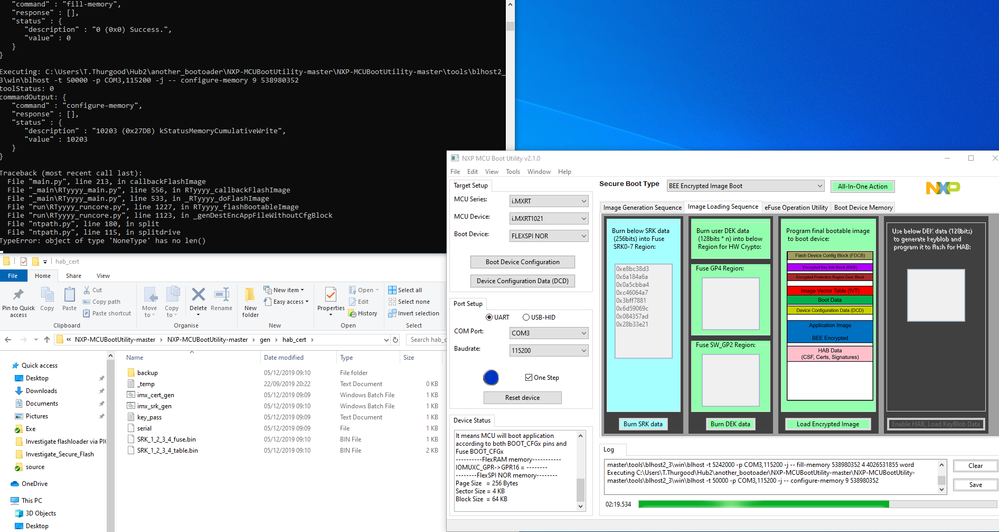Click Device Configuration Data (DCD) button
The height and width of the screenshot is (532, 999).
[x=522, y=281]
